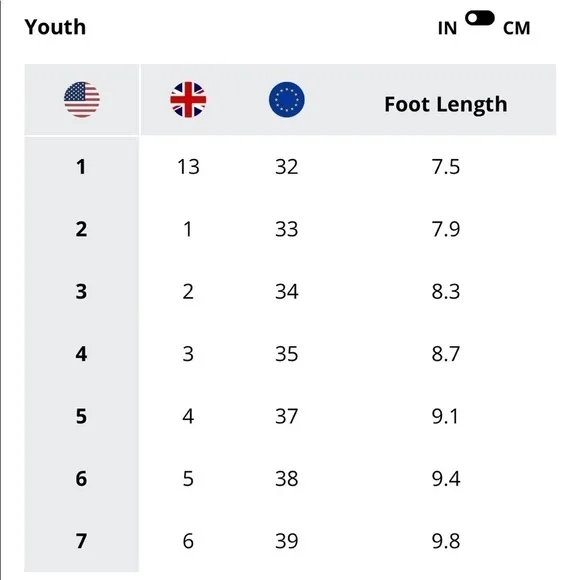This screenshot has height=580, width=580.
Task: Select US size 7 row
Action: (290, 541)
